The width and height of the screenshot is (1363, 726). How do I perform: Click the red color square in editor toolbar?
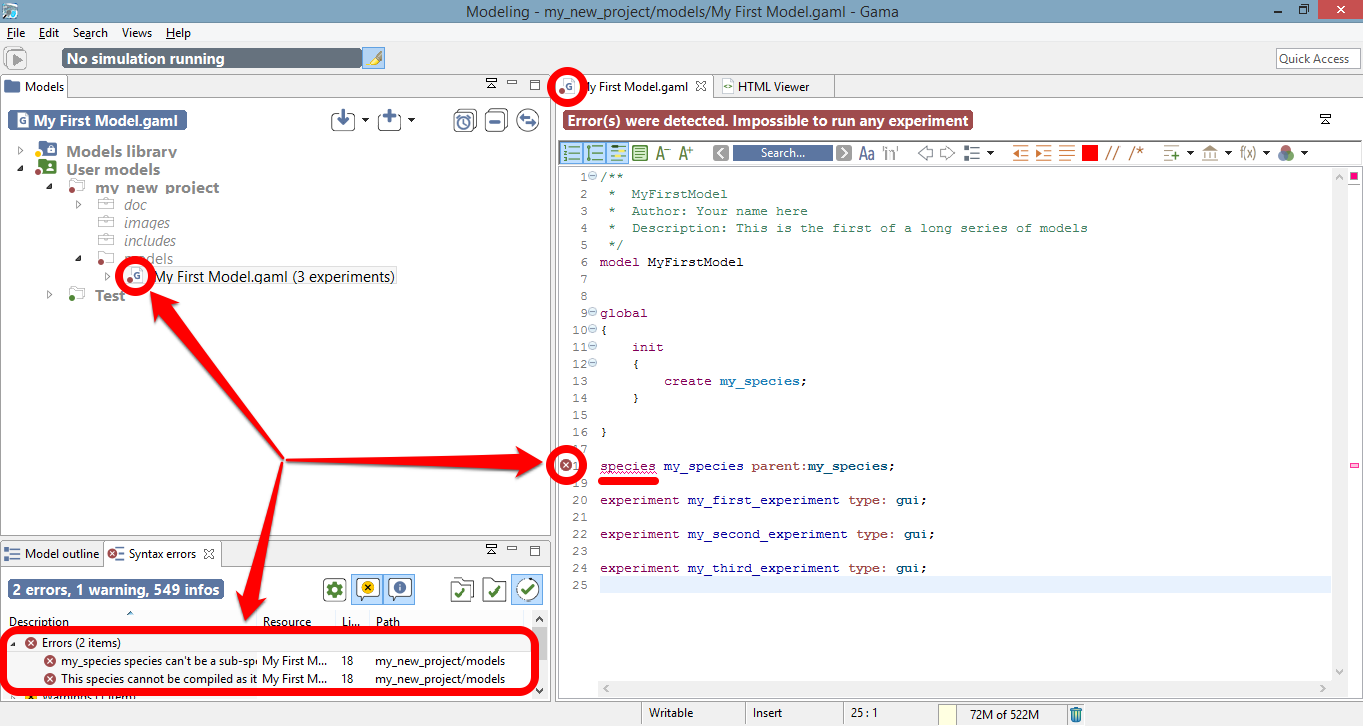click(x=1090, y=153)
